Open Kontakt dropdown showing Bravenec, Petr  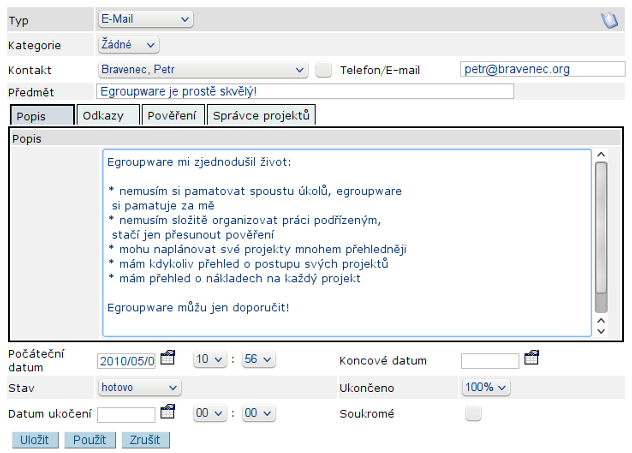[x=203, y=70]
